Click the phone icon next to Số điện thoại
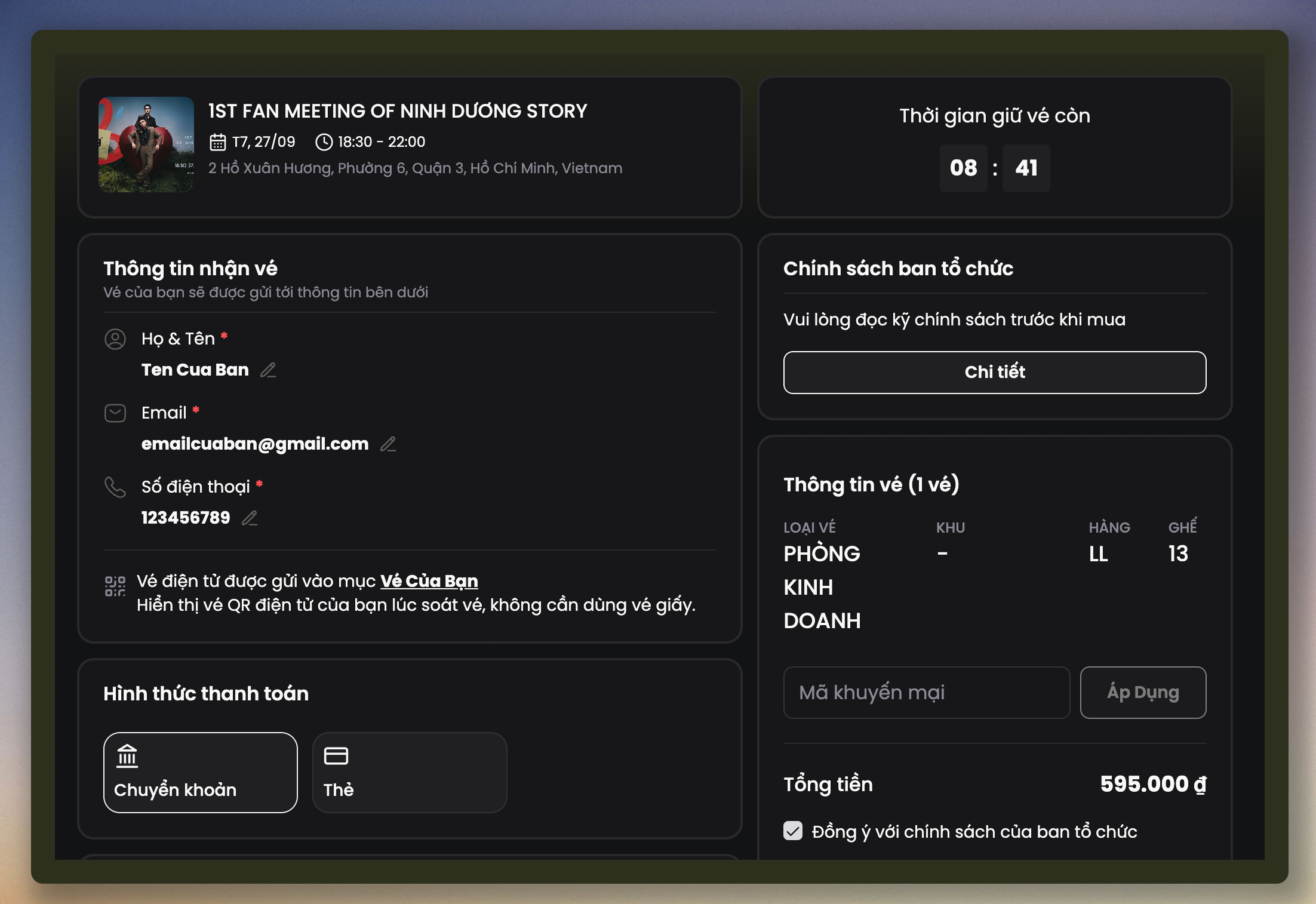The image size is (1316, 904). (115, 487)
